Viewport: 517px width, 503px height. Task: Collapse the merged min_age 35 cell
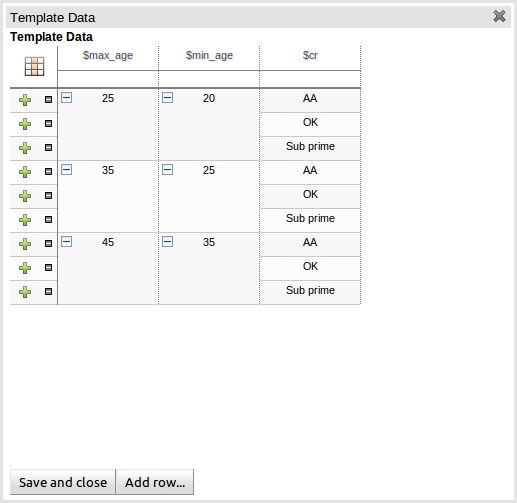pos(168,242)
